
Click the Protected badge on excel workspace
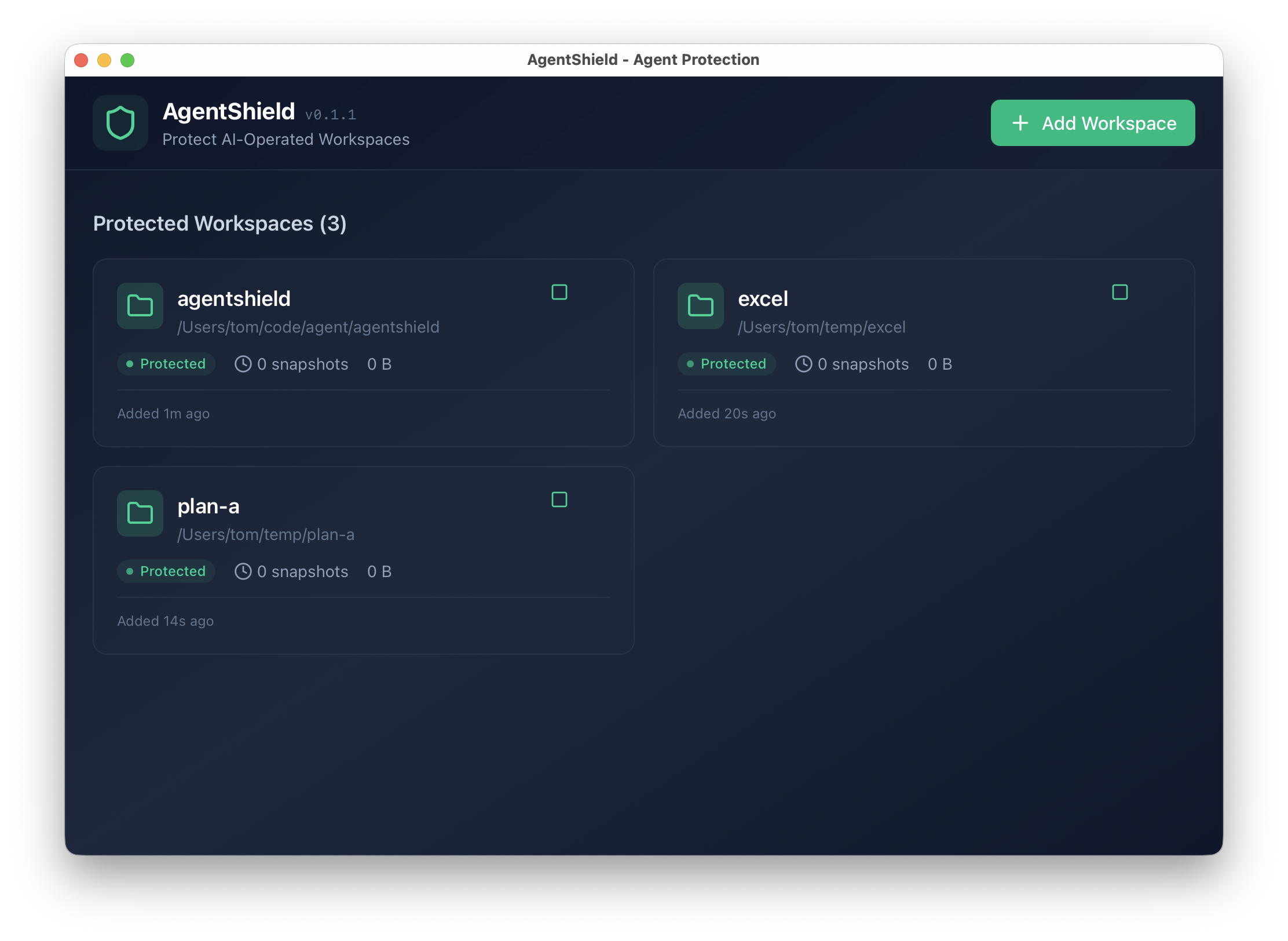click(726, 364)
